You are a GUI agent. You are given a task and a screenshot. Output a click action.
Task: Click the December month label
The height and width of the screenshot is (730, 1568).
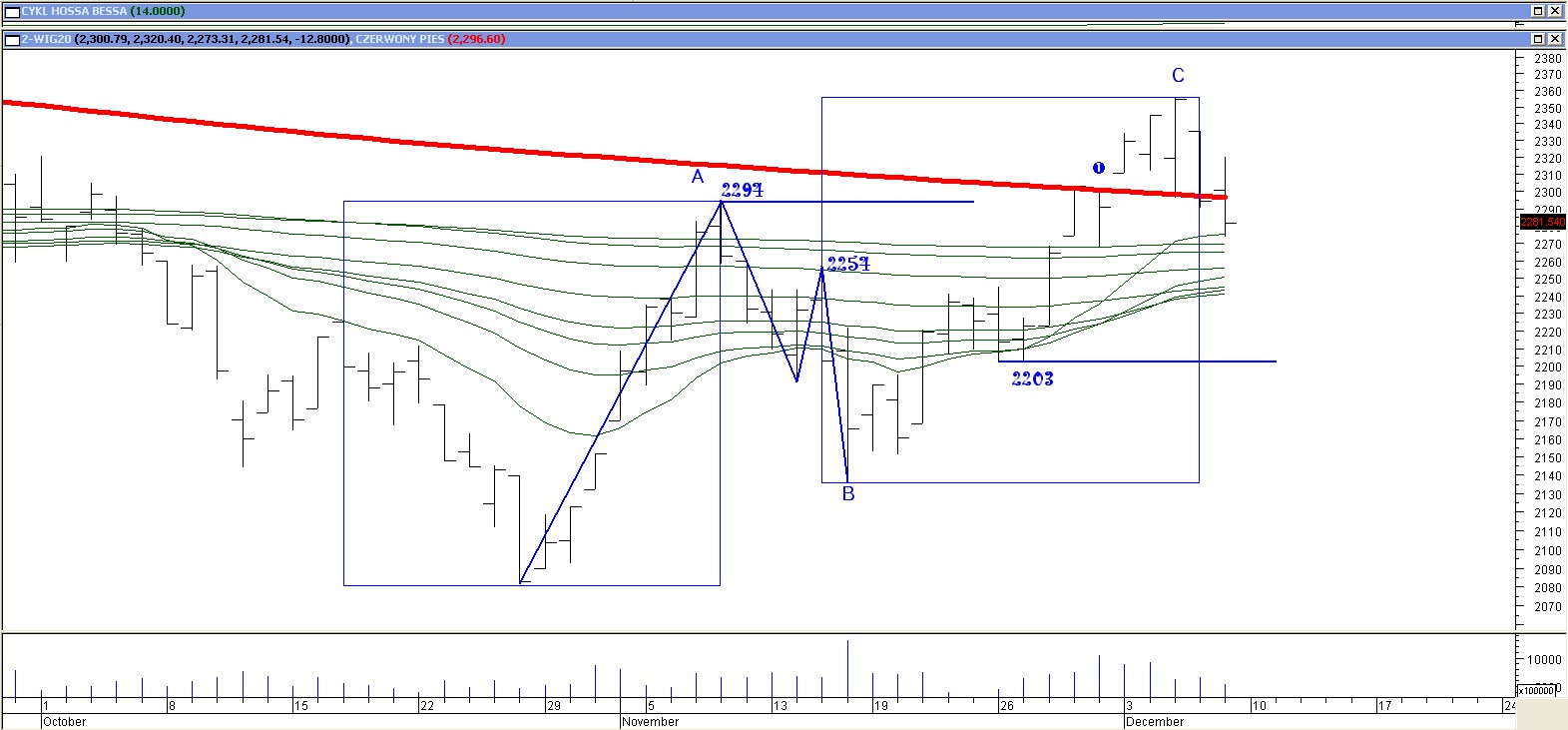coord(1155,721)
